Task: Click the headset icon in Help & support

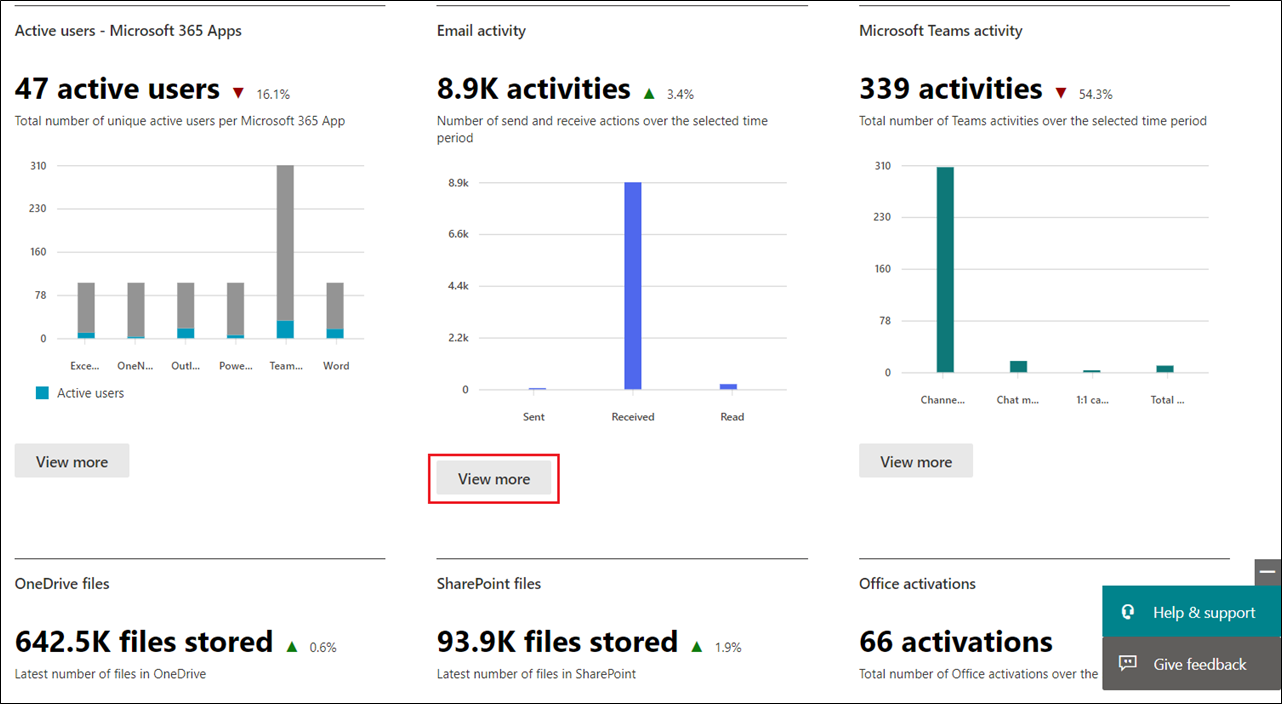Action: click(1128, 612)
